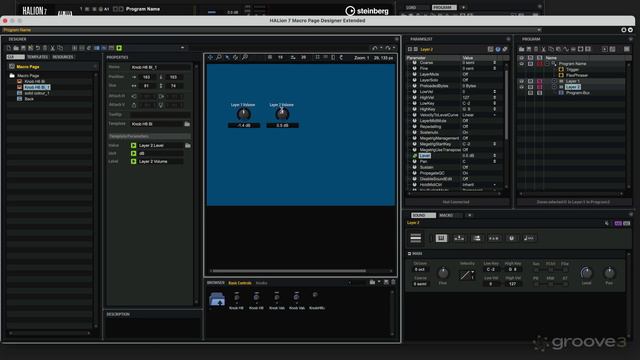Expand the Layer 2 tree node
The image size is (640, 360).
(555, 87)
